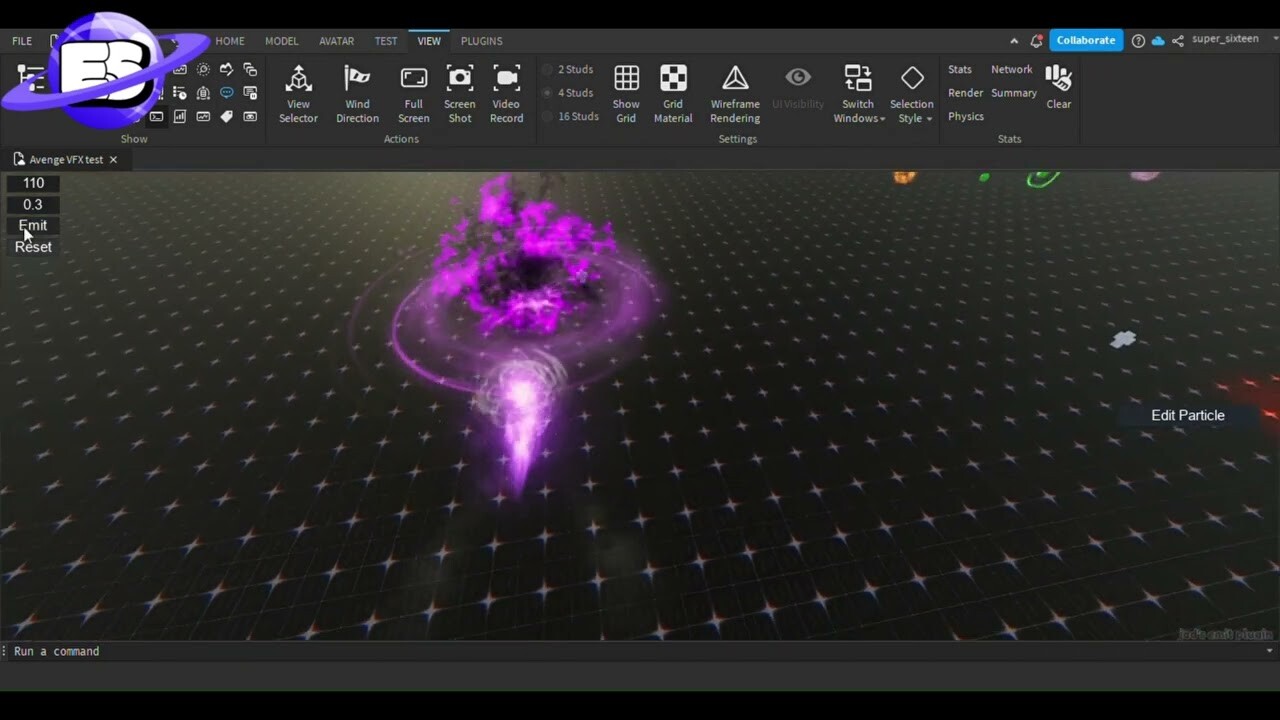Enable Full Screen mode
The width and height of the screenshot is (1280, 720).
click(x=413, y=92)
